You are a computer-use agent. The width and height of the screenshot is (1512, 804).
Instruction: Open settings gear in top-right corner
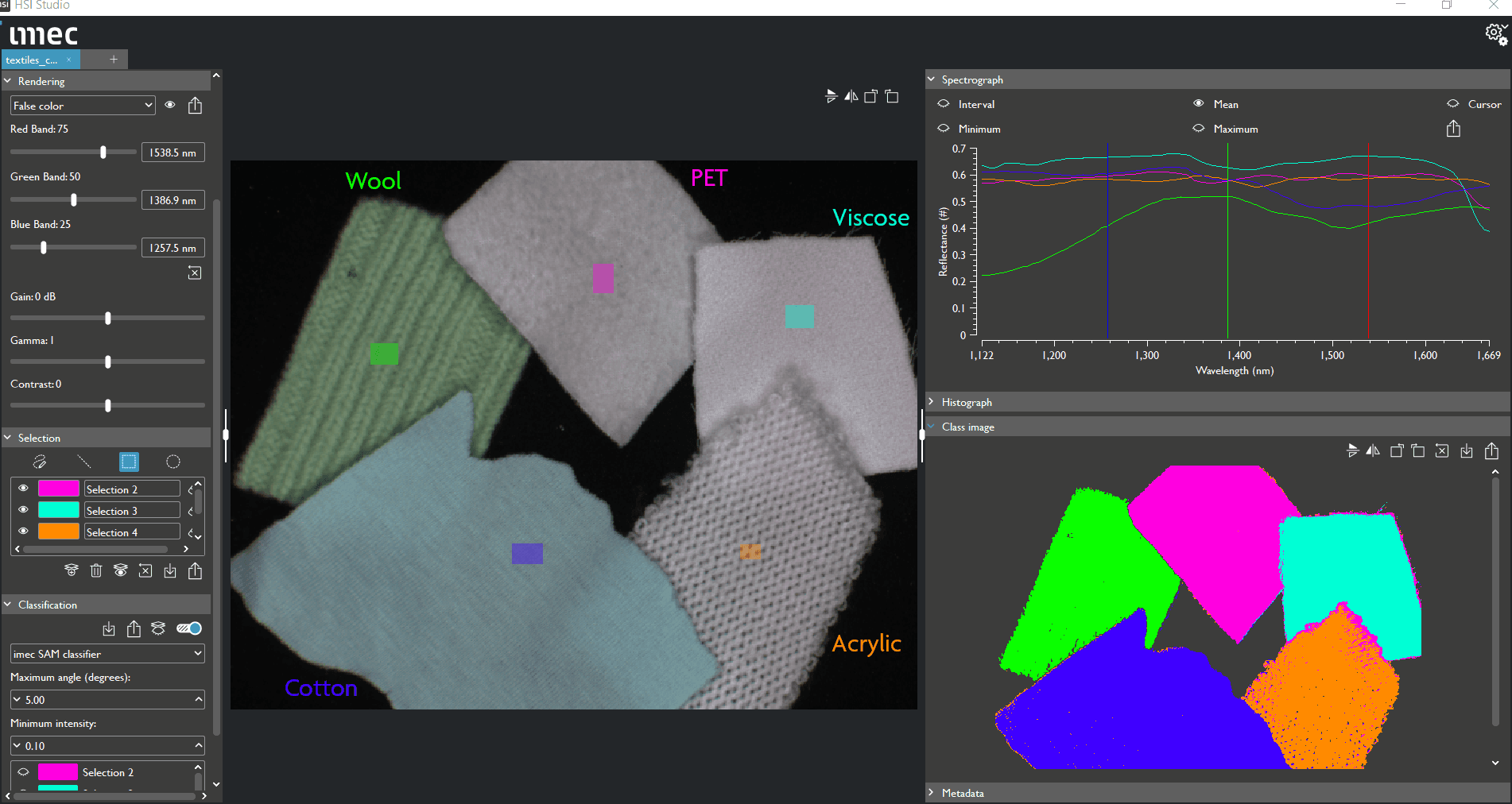1495,34
